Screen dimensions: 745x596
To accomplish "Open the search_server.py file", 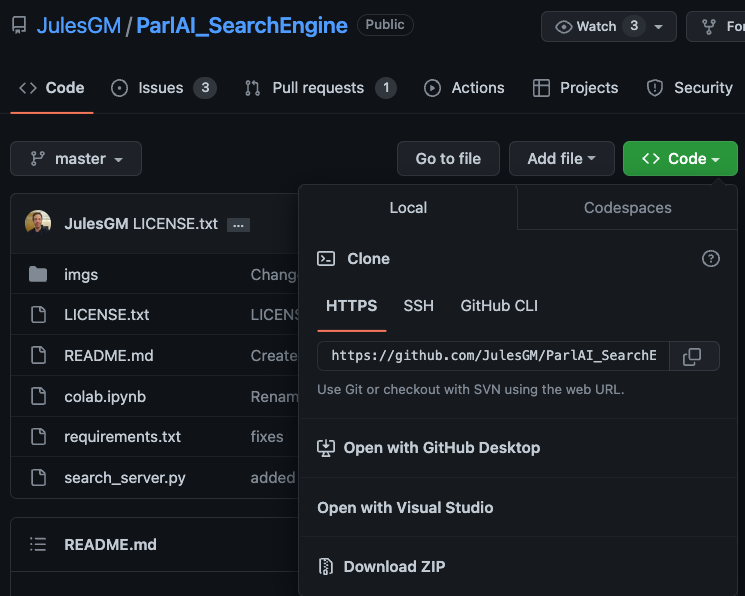I will click(125, 478).
